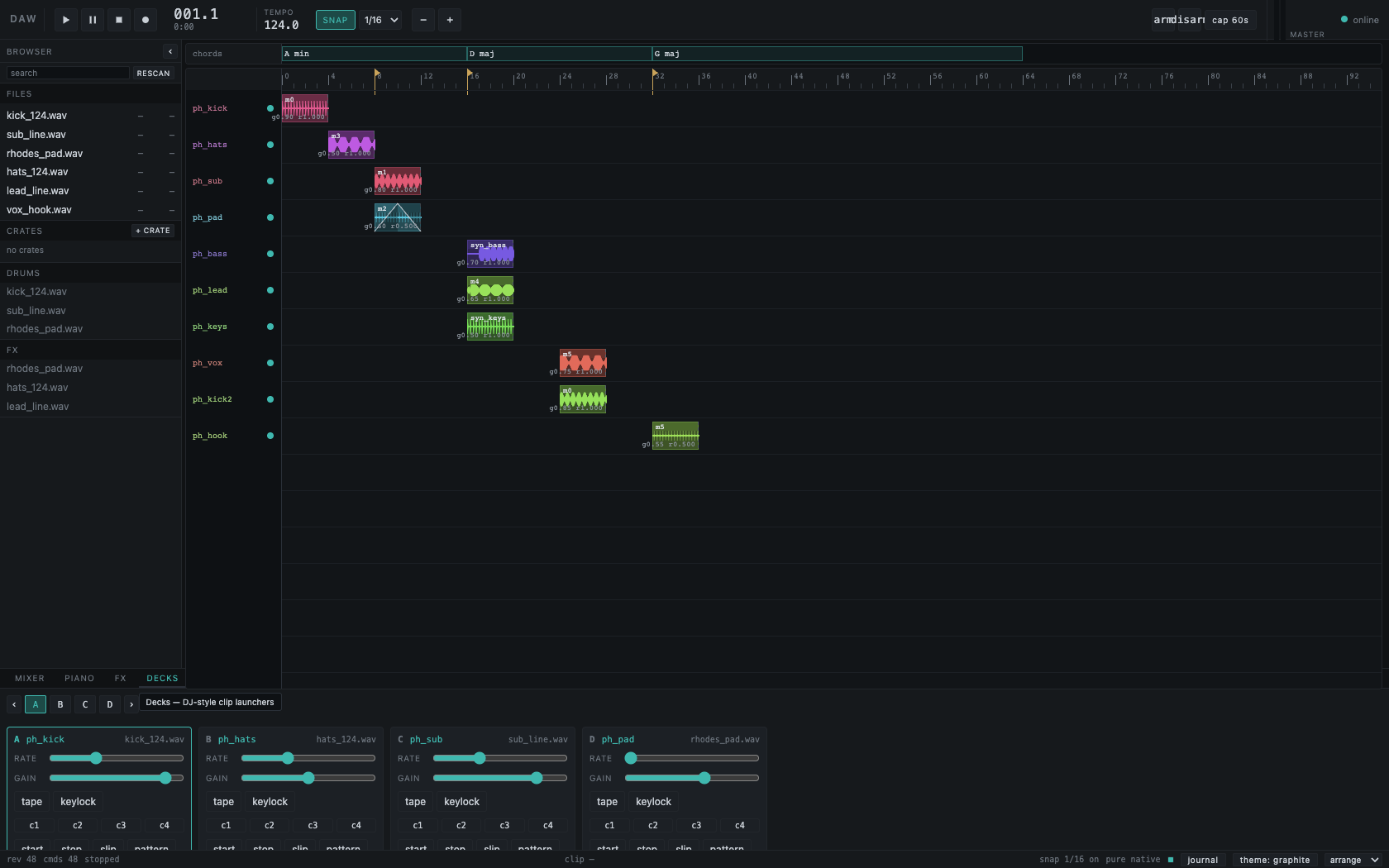
Task: Click the disarm button
Action: 1191,20
